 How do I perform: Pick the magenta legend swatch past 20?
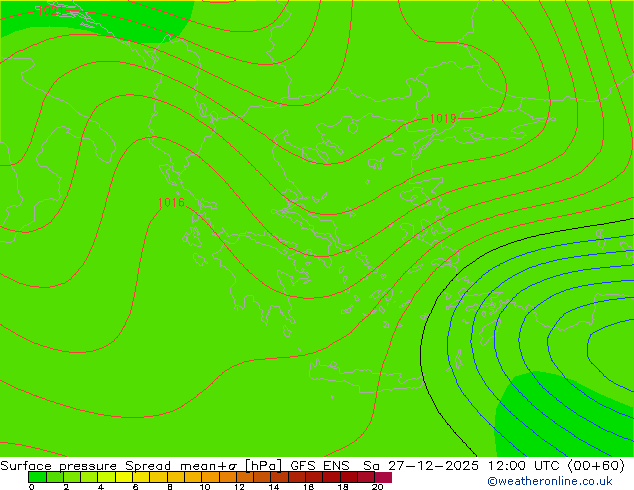pos(383,477)
